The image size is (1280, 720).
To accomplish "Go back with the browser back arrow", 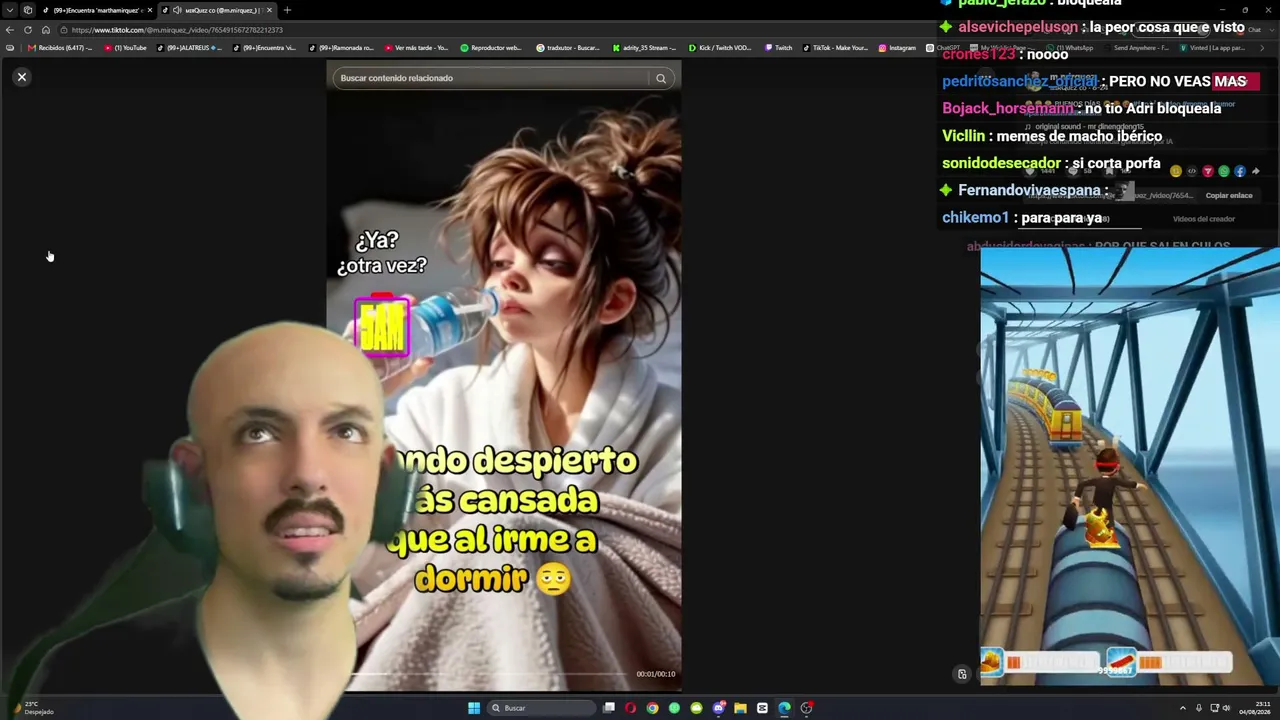I will tap(10, 30).
